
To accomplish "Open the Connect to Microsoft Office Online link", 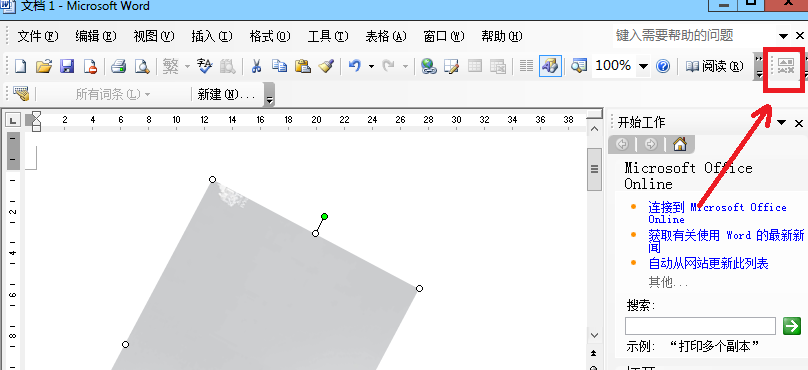I will point(717,212).
